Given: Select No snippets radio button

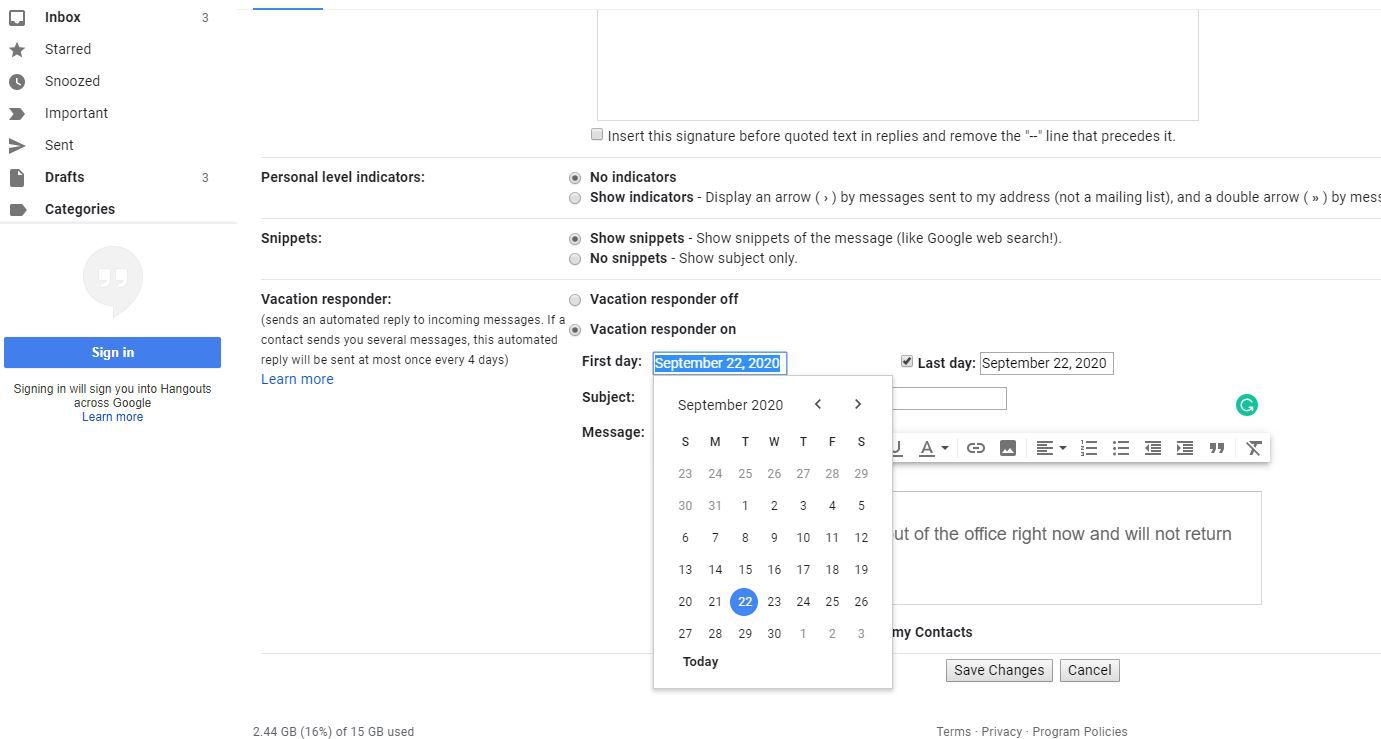Looking at the screenshot, I should click(575, 259).
